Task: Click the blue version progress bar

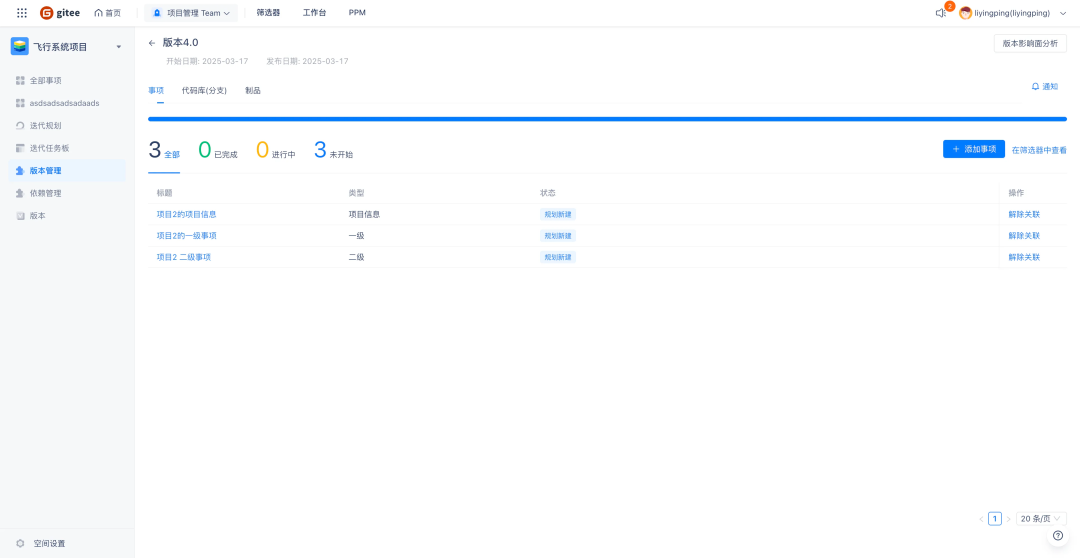Action: pyautogui.click(x=608, y=119)
